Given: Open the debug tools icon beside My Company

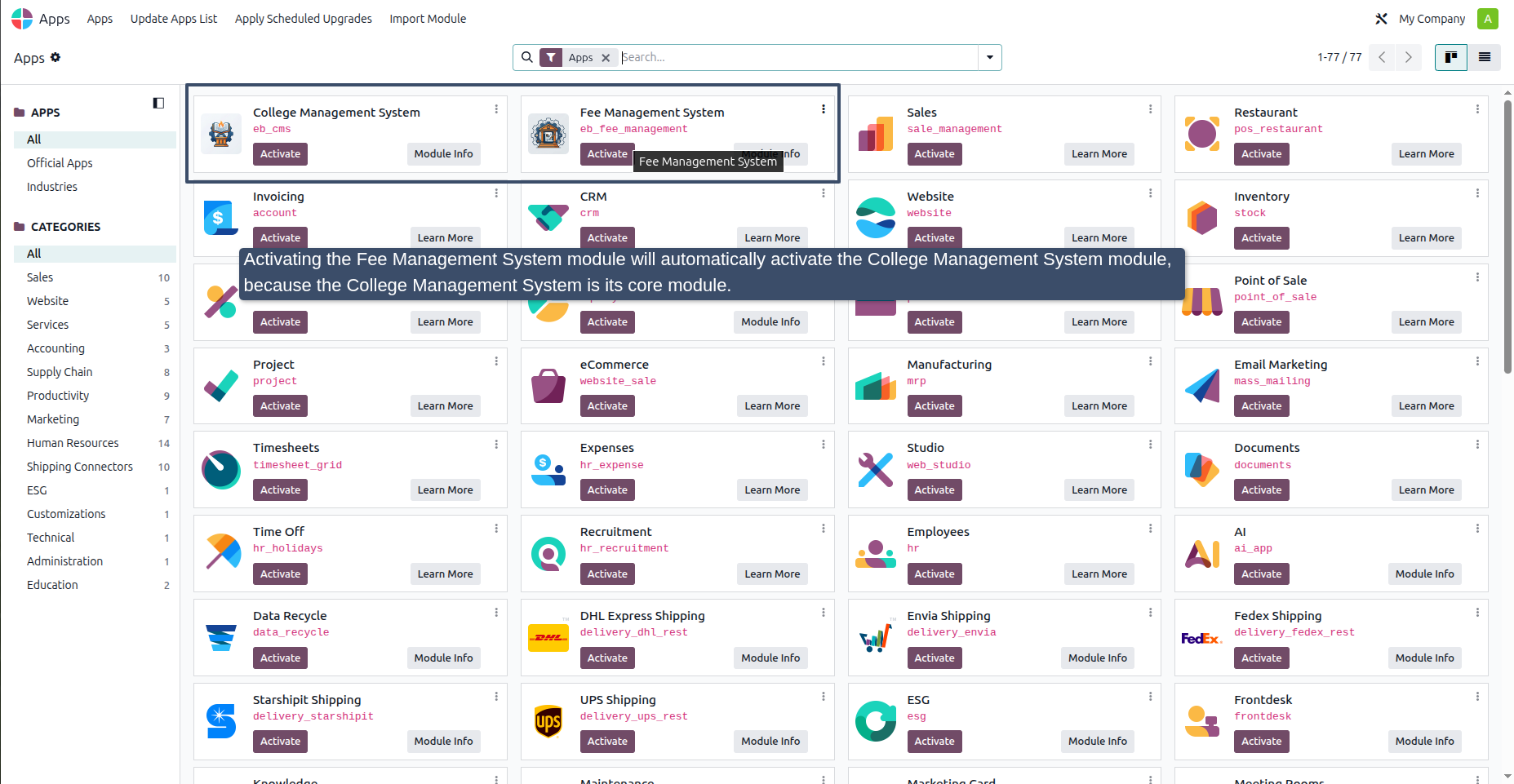Looking at the screenshot, I should (x=1381, y=19).
